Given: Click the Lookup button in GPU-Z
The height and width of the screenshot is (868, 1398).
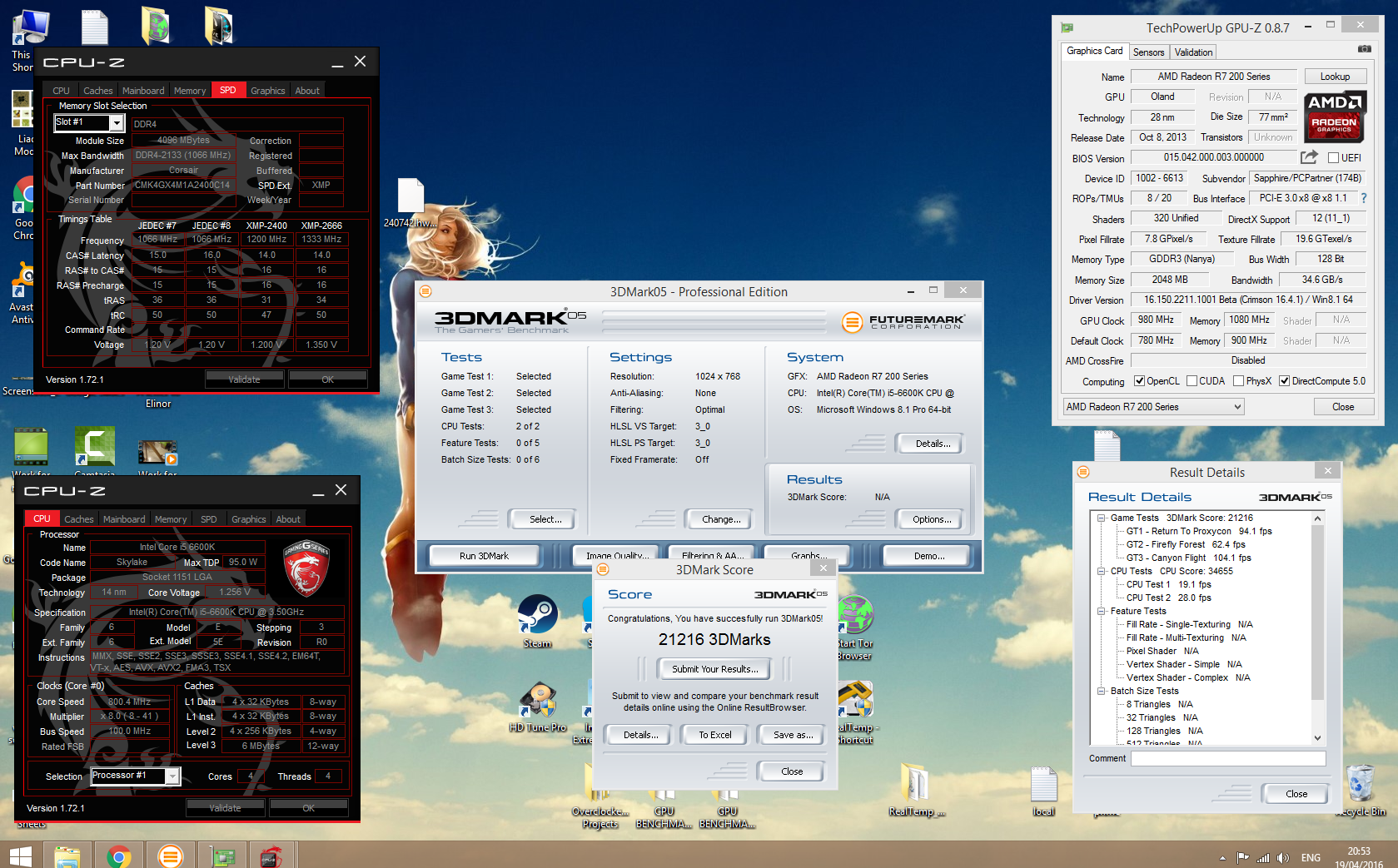Looking at the screenshot, I should tap(1335, 77).
